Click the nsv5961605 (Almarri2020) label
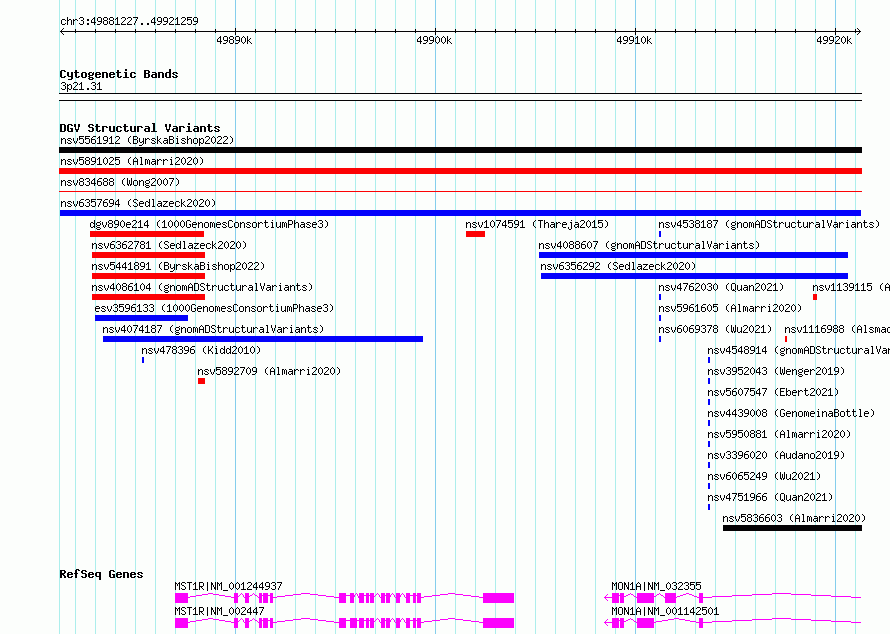 (x=730, y=308)
